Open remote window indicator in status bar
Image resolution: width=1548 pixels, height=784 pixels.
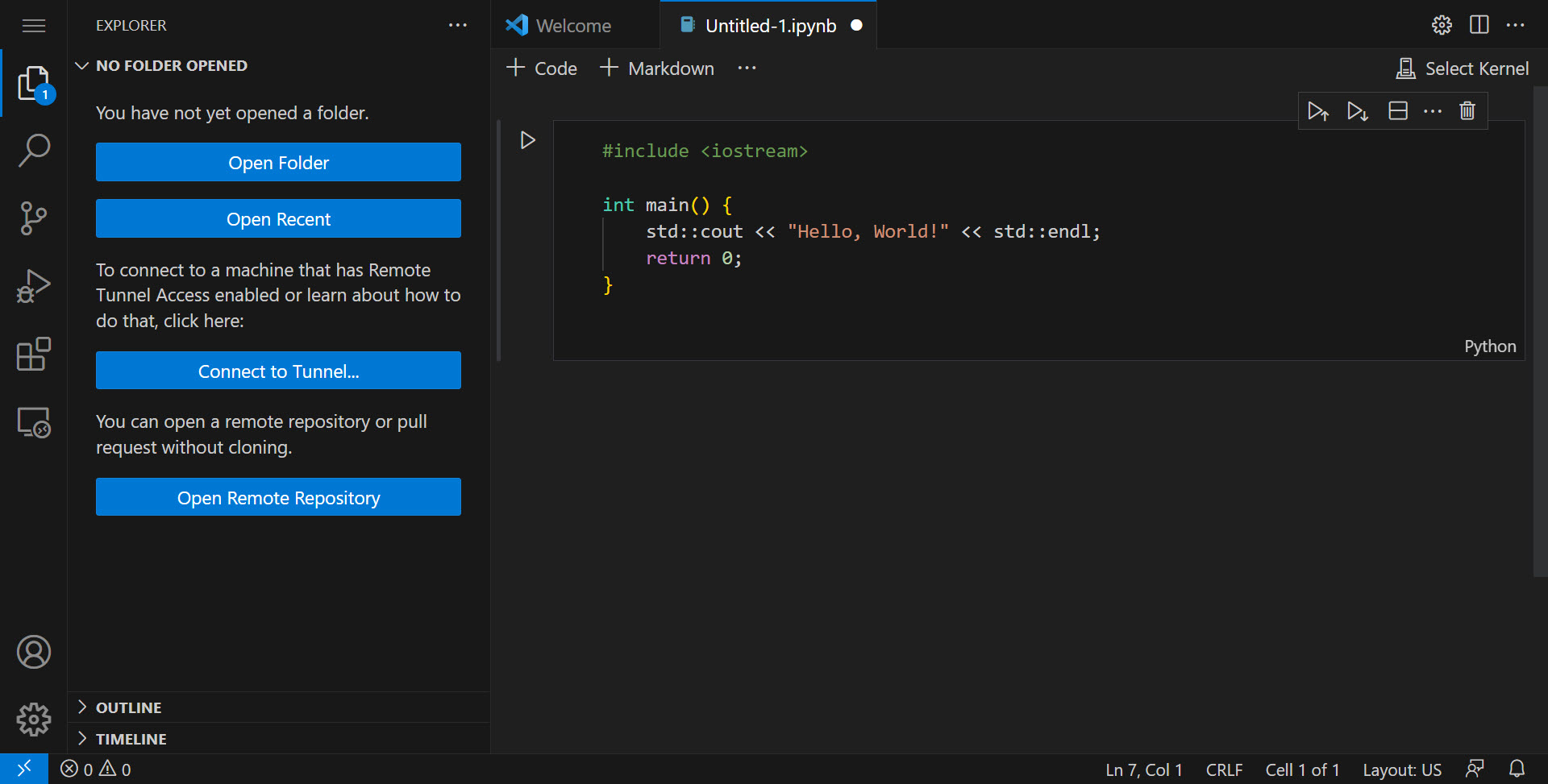tap(24, 769)
